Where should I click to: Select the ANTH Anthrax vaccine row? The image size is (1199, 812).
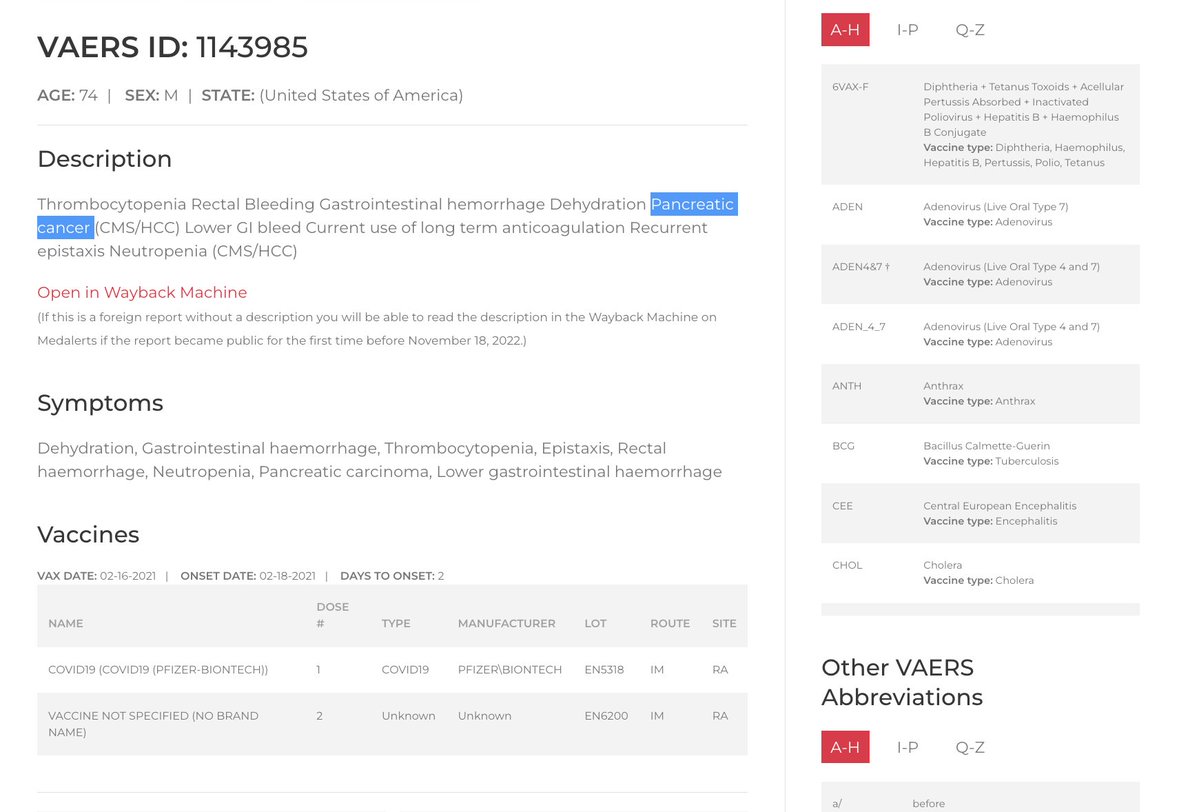(979, 393)
